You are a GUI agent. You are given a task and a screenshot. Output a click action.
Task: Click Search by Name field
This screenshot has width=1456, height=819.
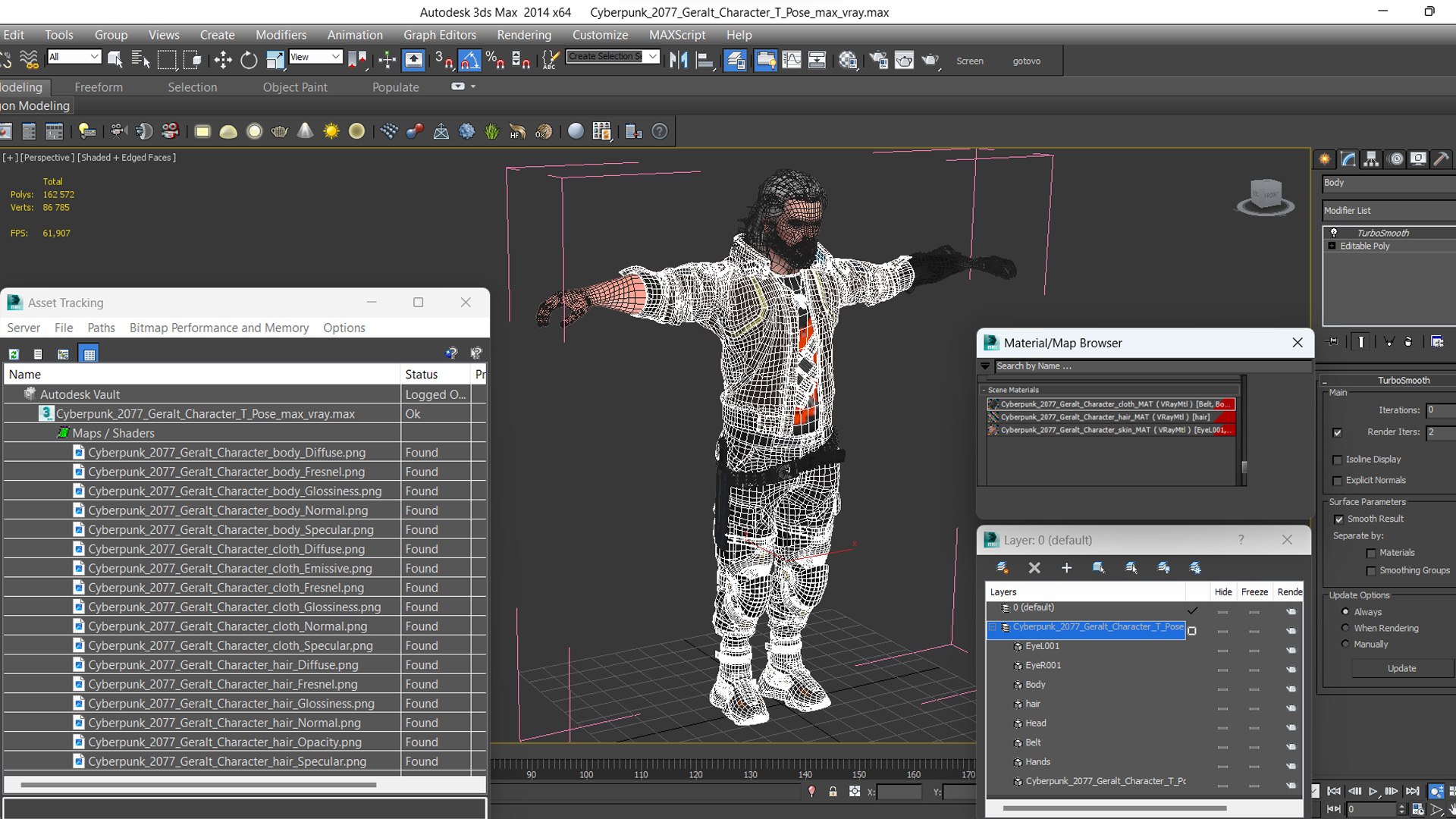click(x=1153, y=366)
